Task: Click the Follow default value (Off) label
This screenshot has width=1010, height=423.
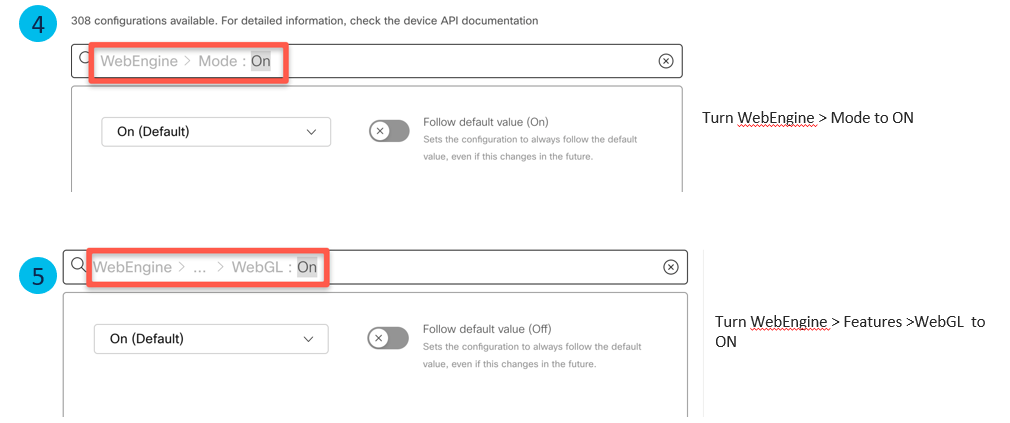Action: coord(487,329)
